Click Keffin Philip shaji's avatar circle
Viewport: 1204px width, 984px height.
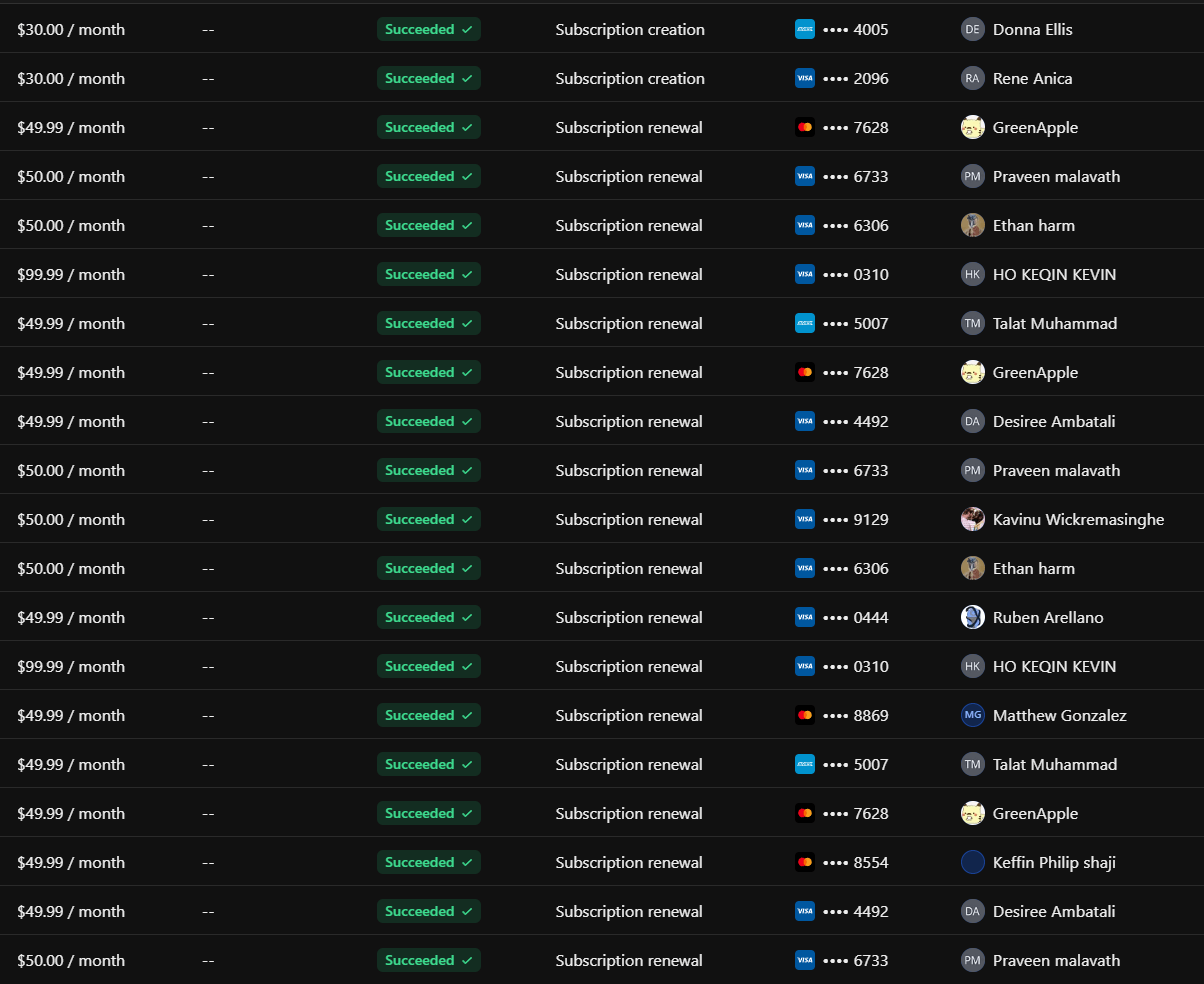[973, 863]
